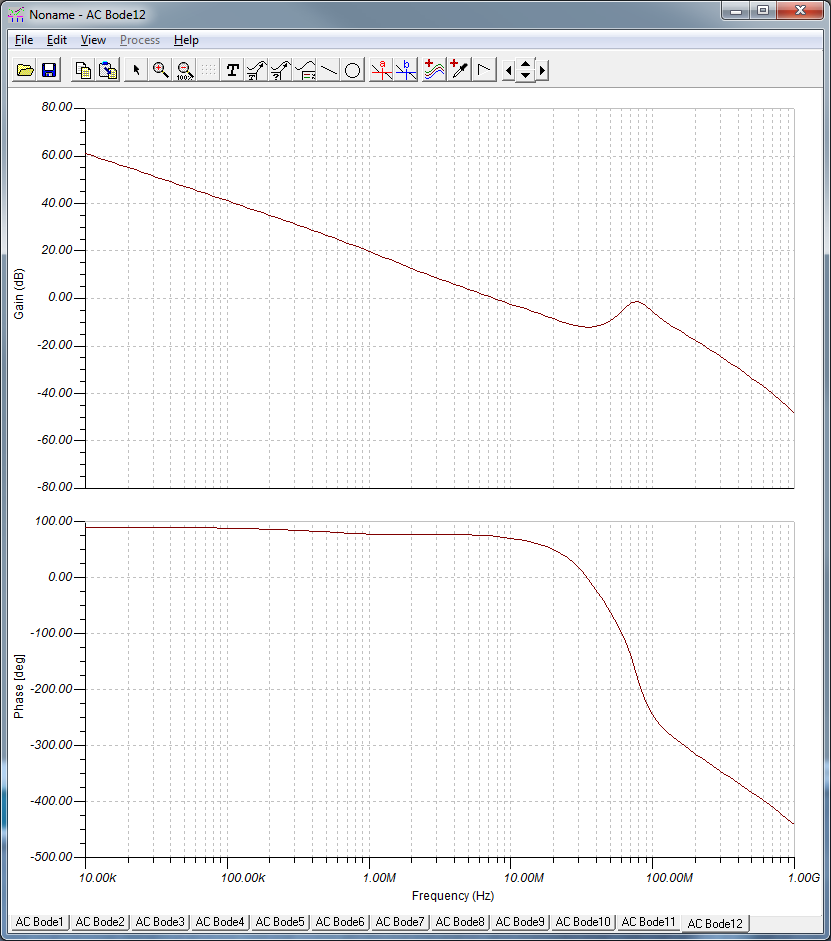This screenshot has width=831, height=941.
Task: Click the left arrow toolbar button
Action: pyautogui.click(x=508, y=70)
